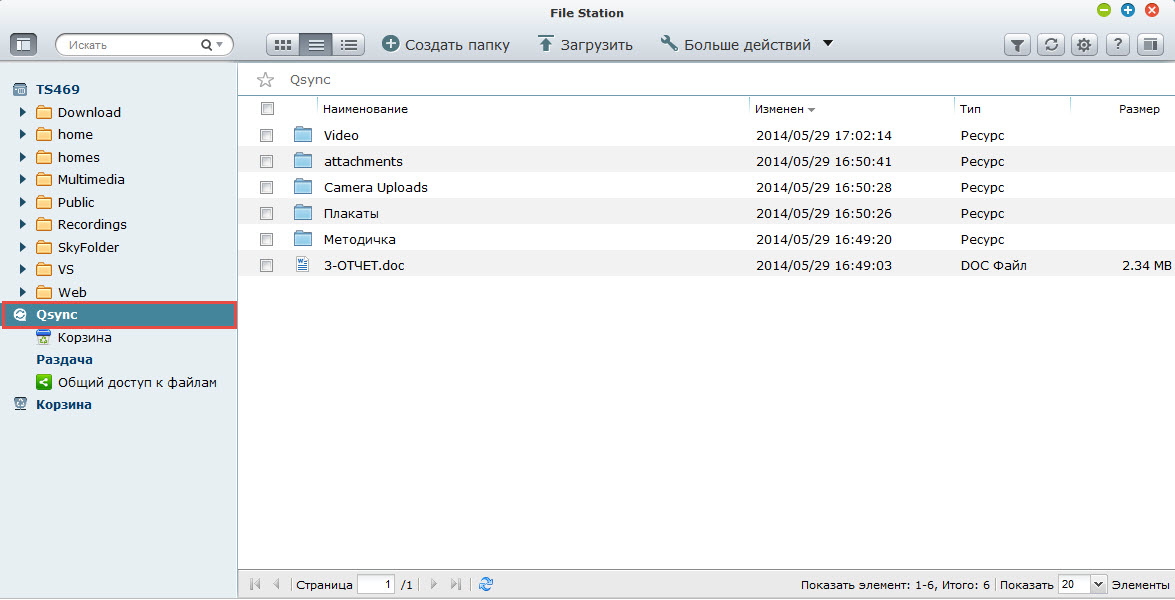
Task: Open the More actions dropdown arrow
Action: tap(828, 43)
